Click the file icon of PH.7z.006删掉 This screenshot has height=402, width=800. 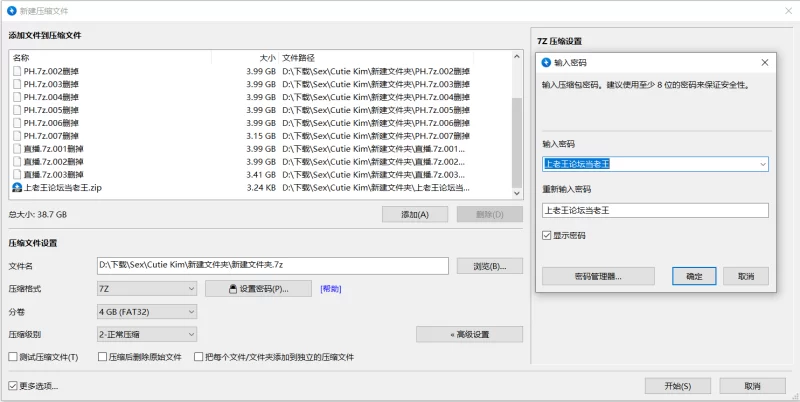tap(17, 123)
